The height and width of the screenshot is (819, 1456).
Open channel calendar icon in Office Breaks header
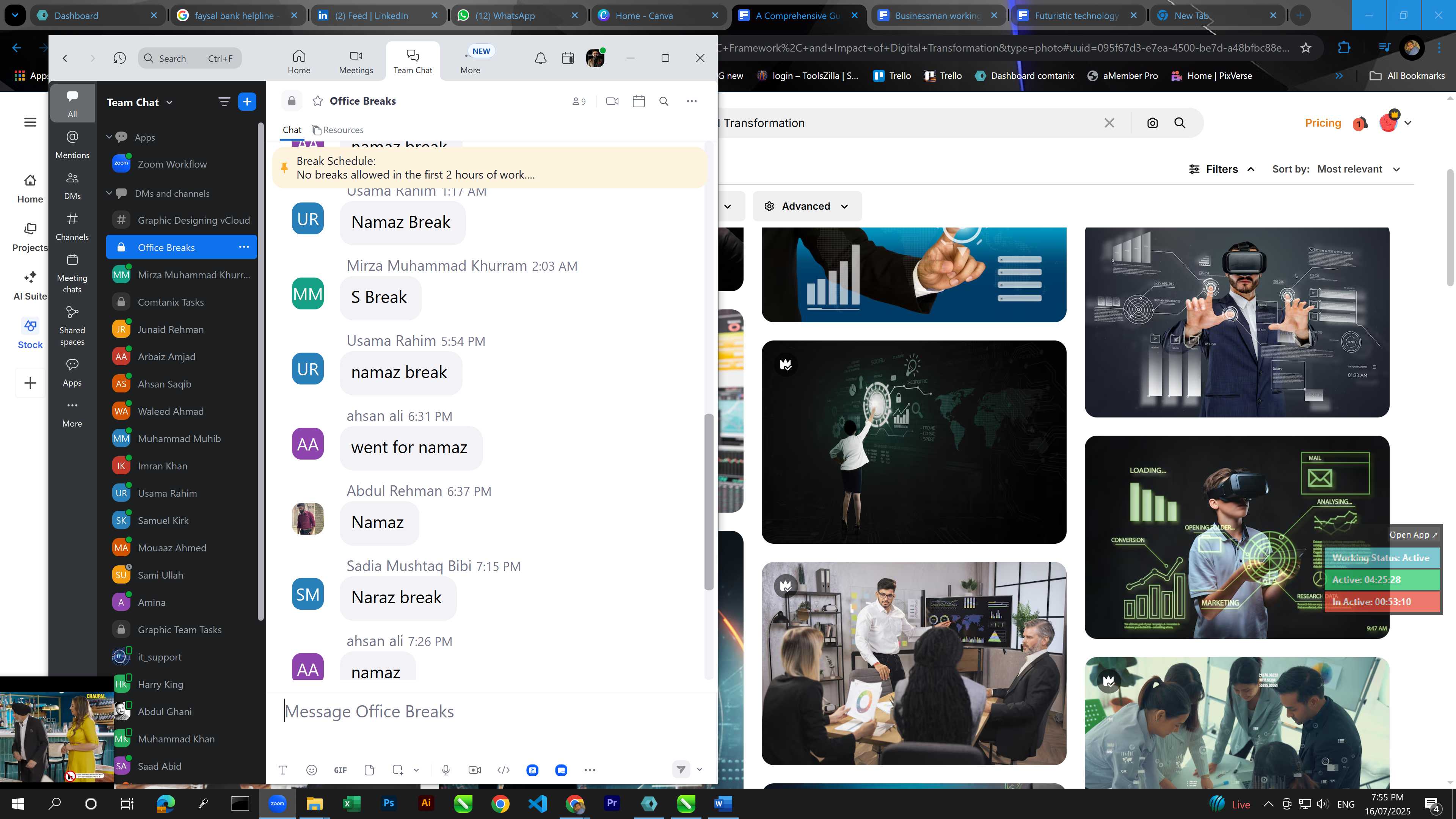(639, 101)
